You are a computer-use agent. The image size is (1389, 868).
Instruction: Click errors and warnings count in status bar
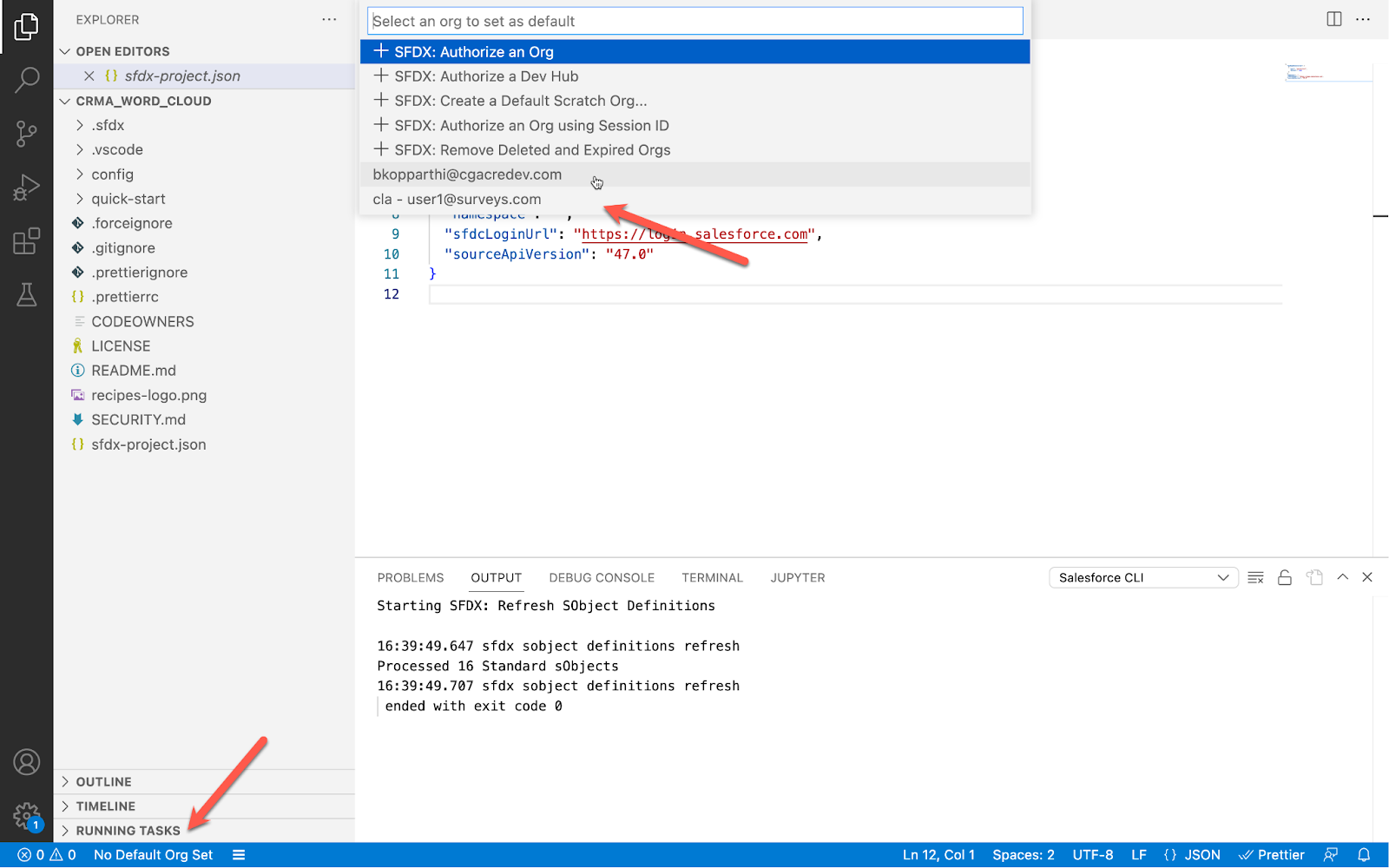pos(47,855)
